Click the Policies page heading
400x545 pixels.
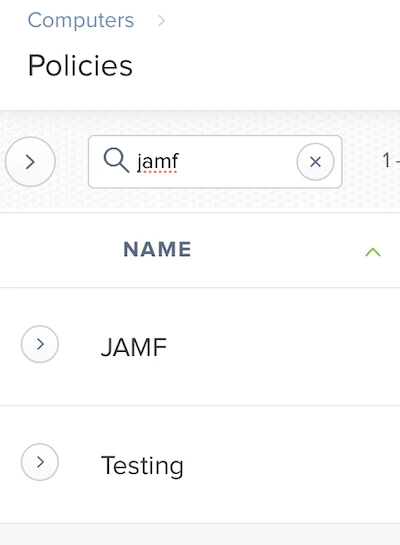point(80,65)
